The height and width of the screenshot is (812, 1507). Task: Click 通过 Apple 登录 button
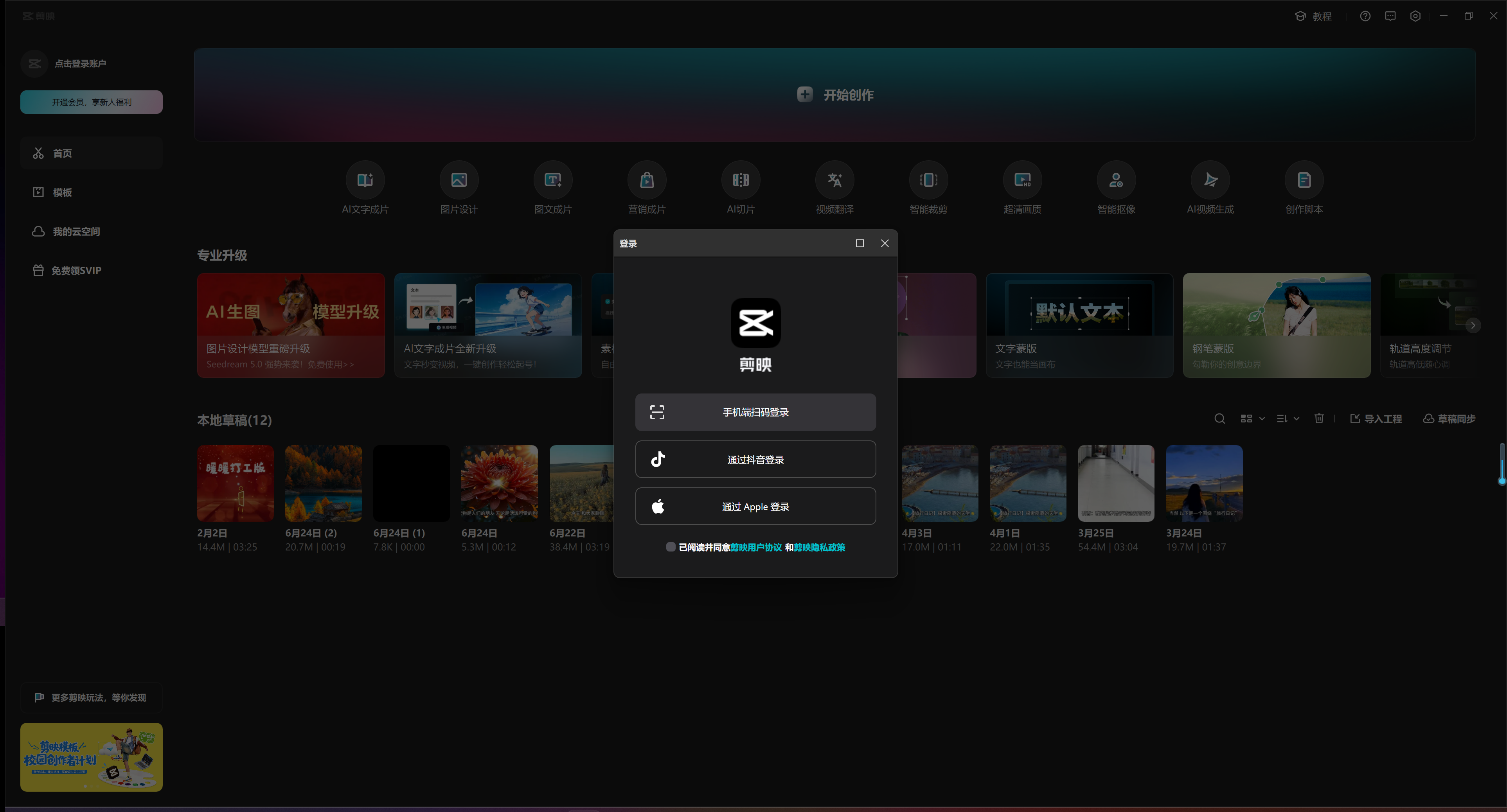755,507
